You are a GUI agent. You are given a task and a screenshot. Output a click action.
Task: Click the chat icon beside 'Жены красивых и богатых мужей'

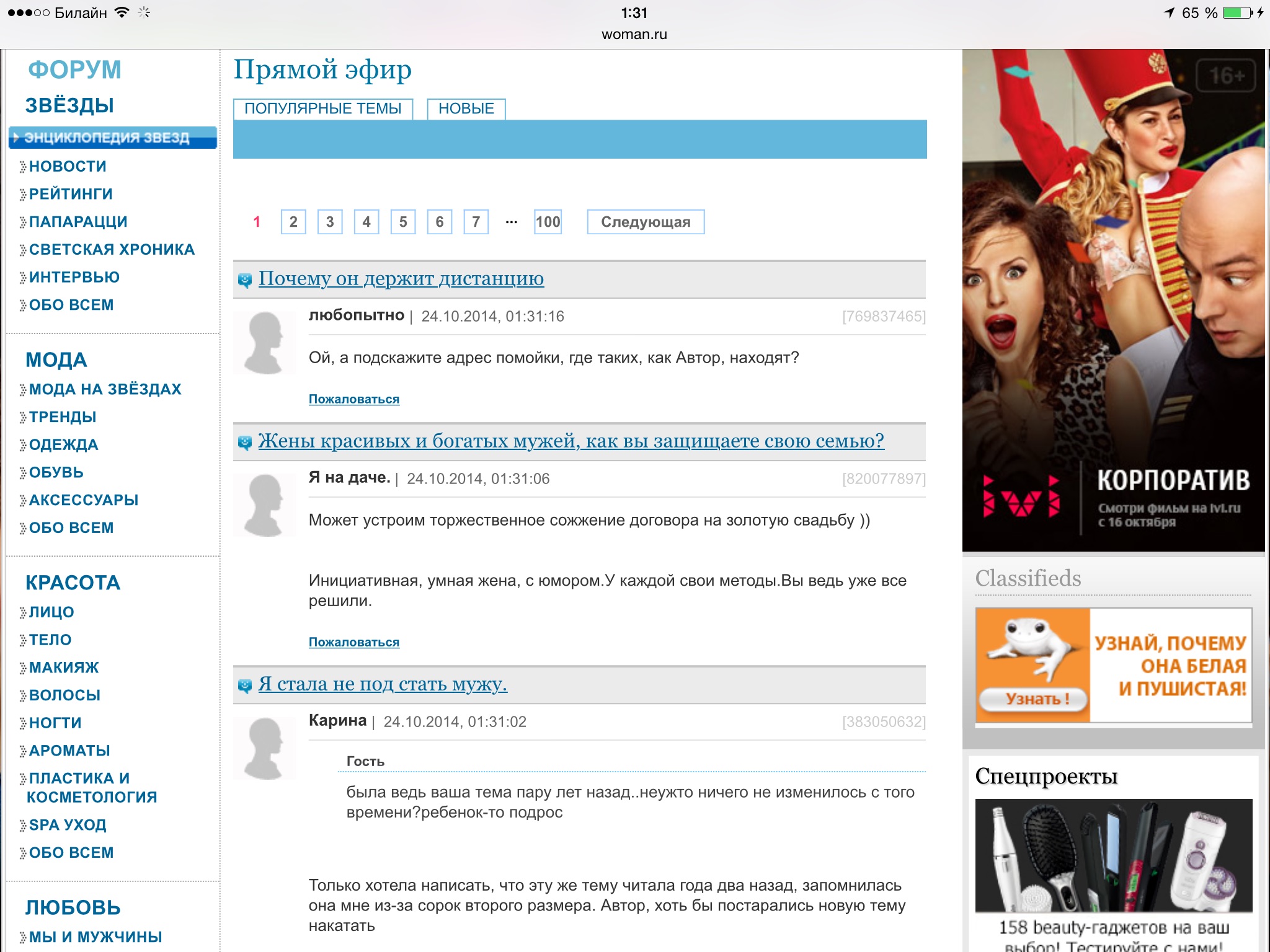[245, 443]
